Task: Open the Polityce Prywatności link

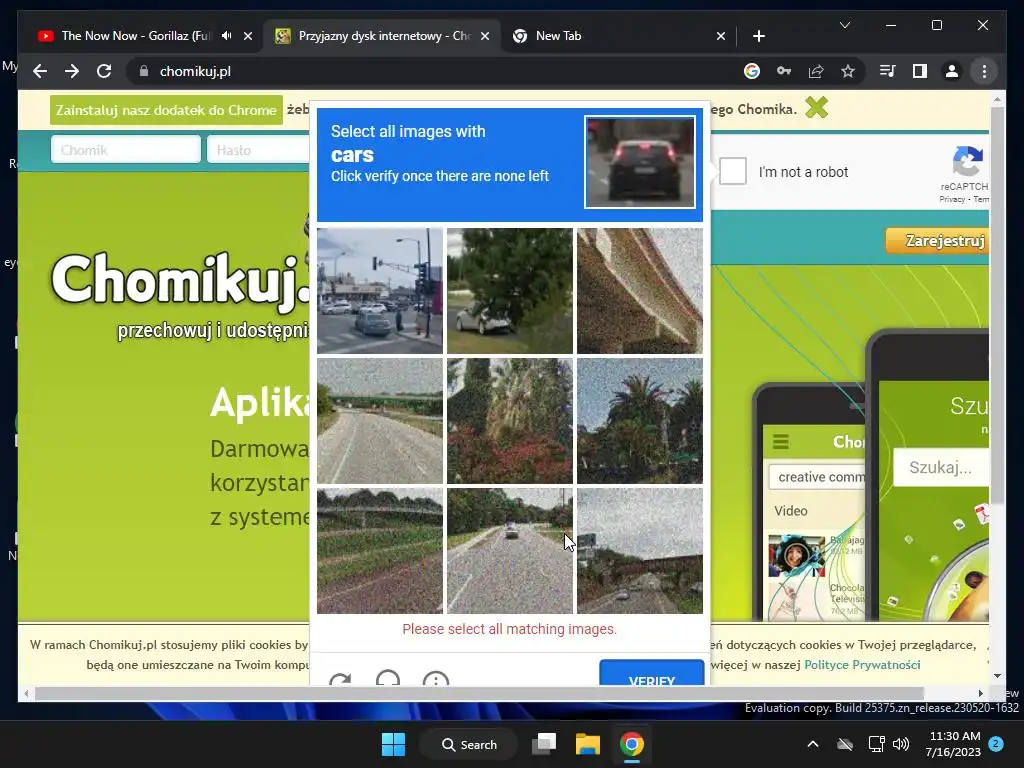Action: 862,665
